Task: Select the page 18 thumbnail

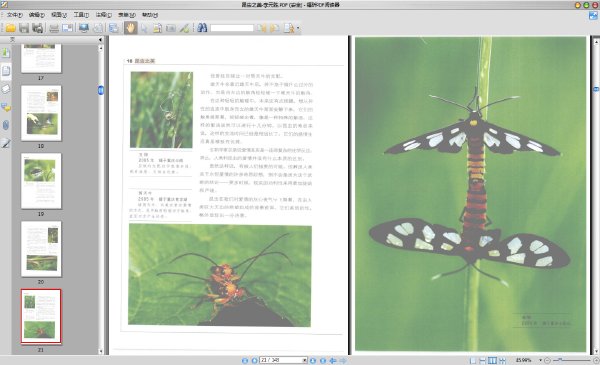Action: tap(41, 113)
